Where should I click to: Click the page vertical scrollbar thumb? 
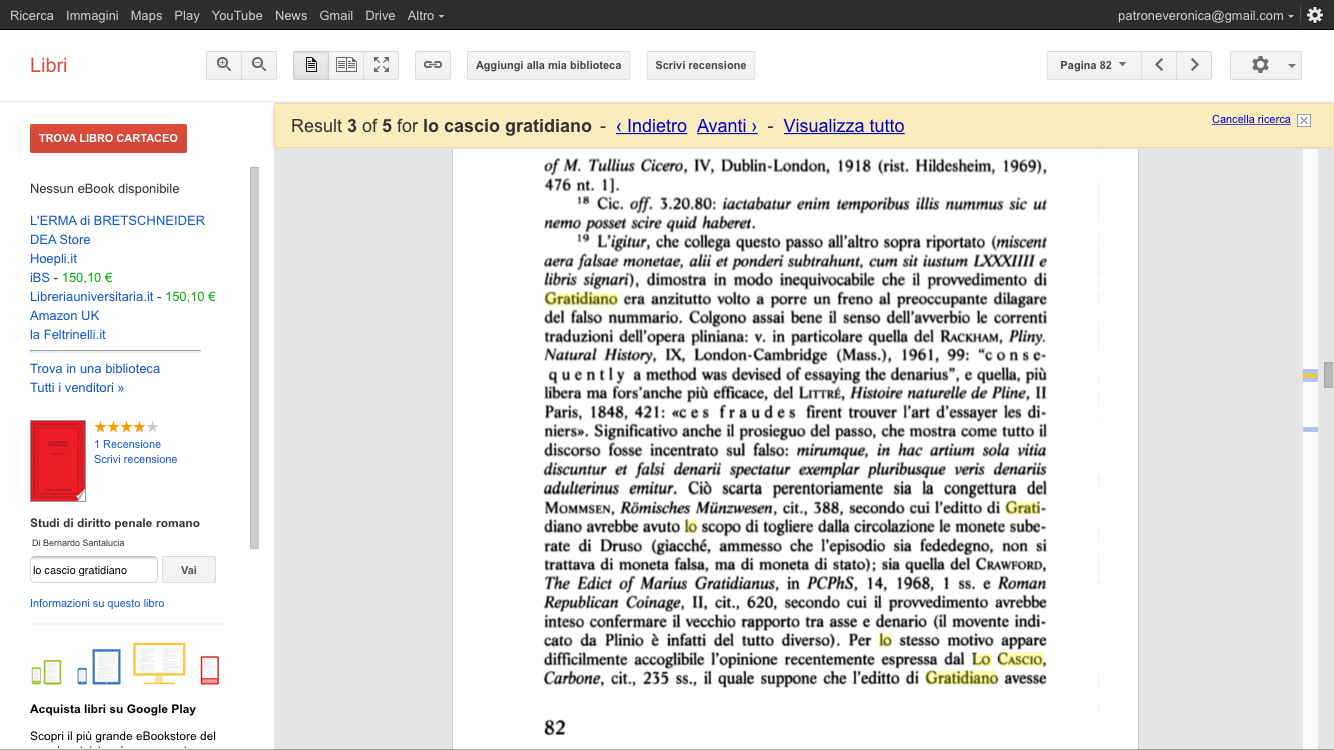pos(1328,375)
